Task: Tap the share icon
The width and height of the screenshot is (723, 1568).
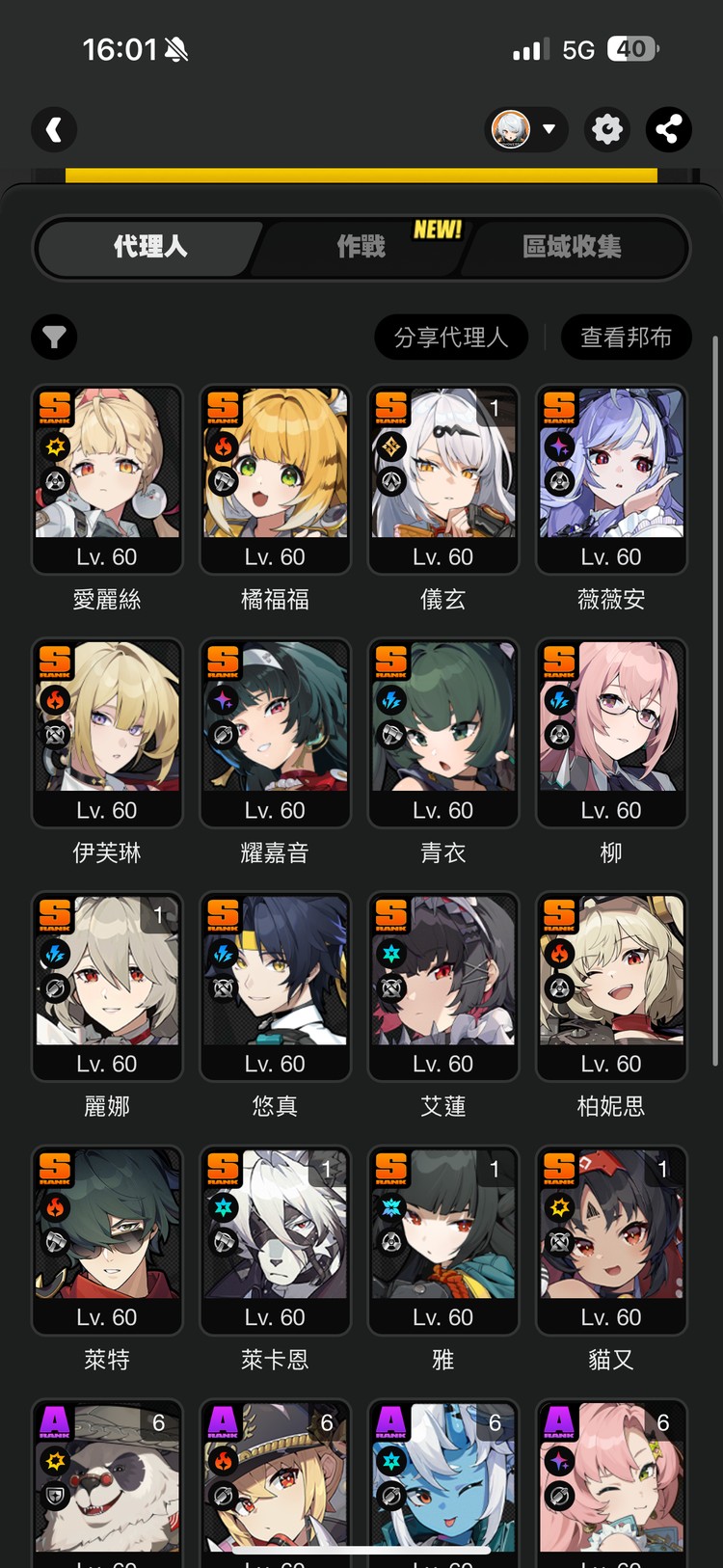Action: click(x=669, y=129)
